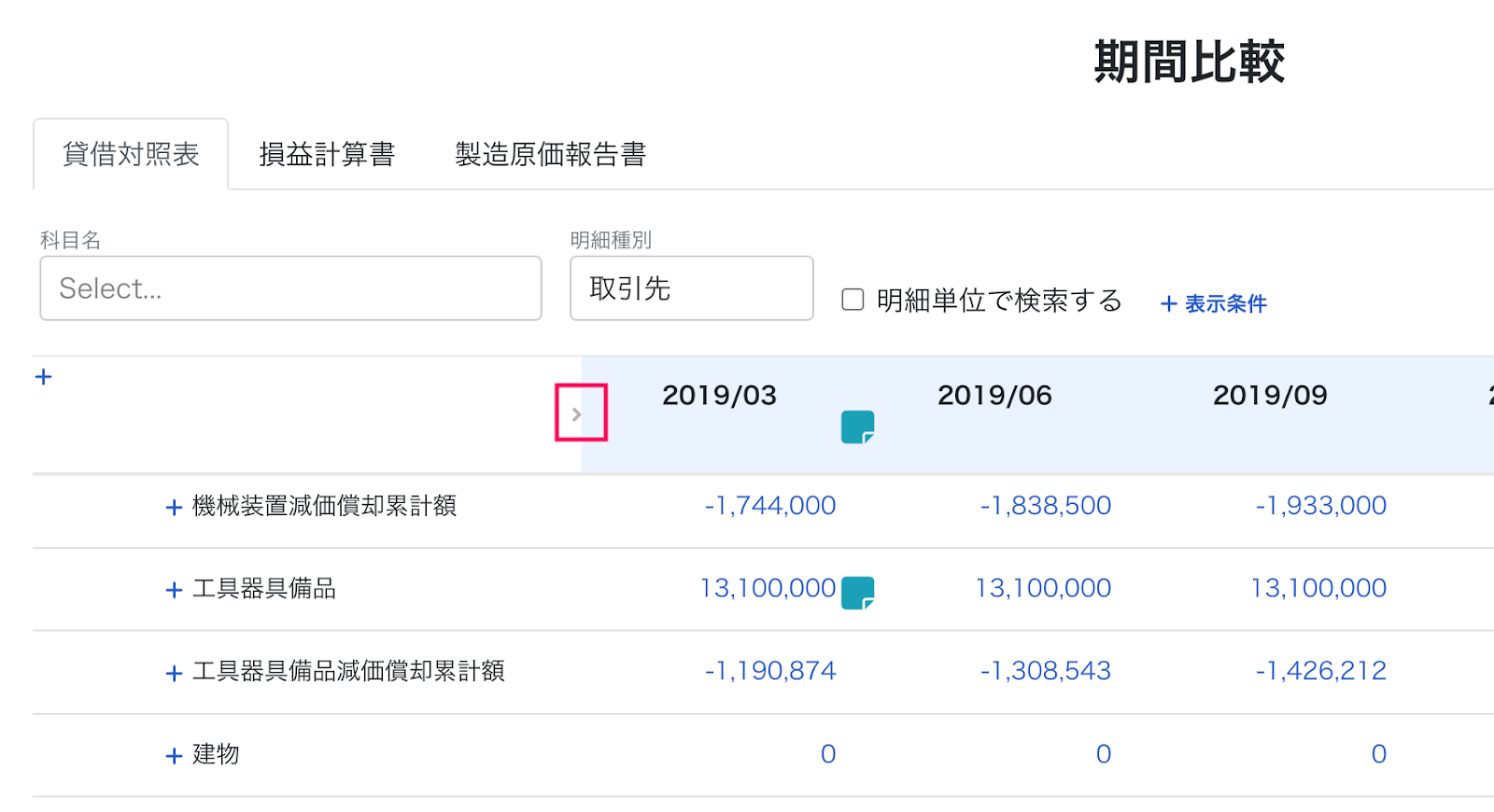This screenshot has width=1494, height=812.
Task: Open the -1,933,000 value for 2019/09
Action: click(x=1321, y=506)
